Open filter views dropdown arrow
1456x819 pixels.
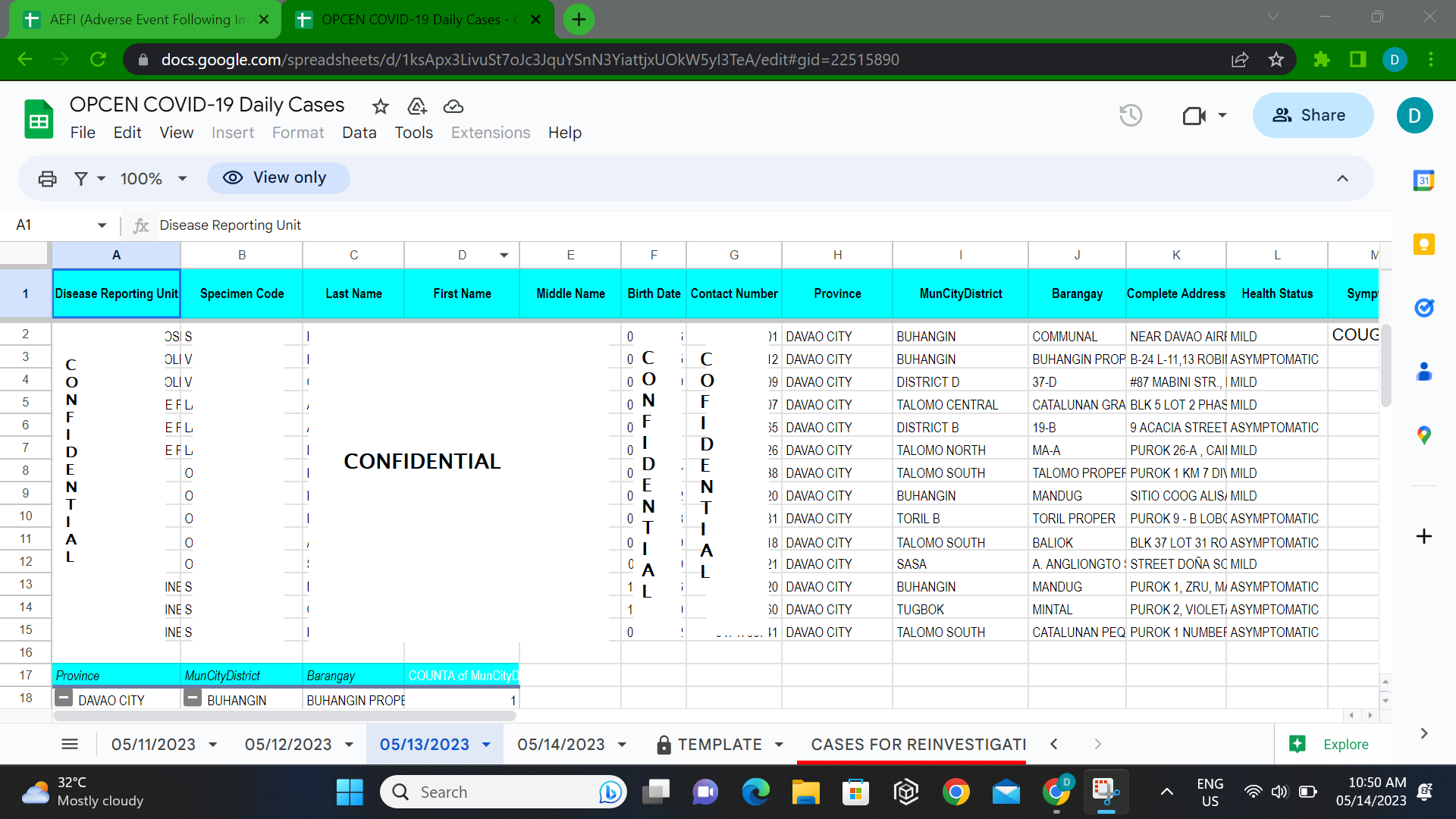101,179
